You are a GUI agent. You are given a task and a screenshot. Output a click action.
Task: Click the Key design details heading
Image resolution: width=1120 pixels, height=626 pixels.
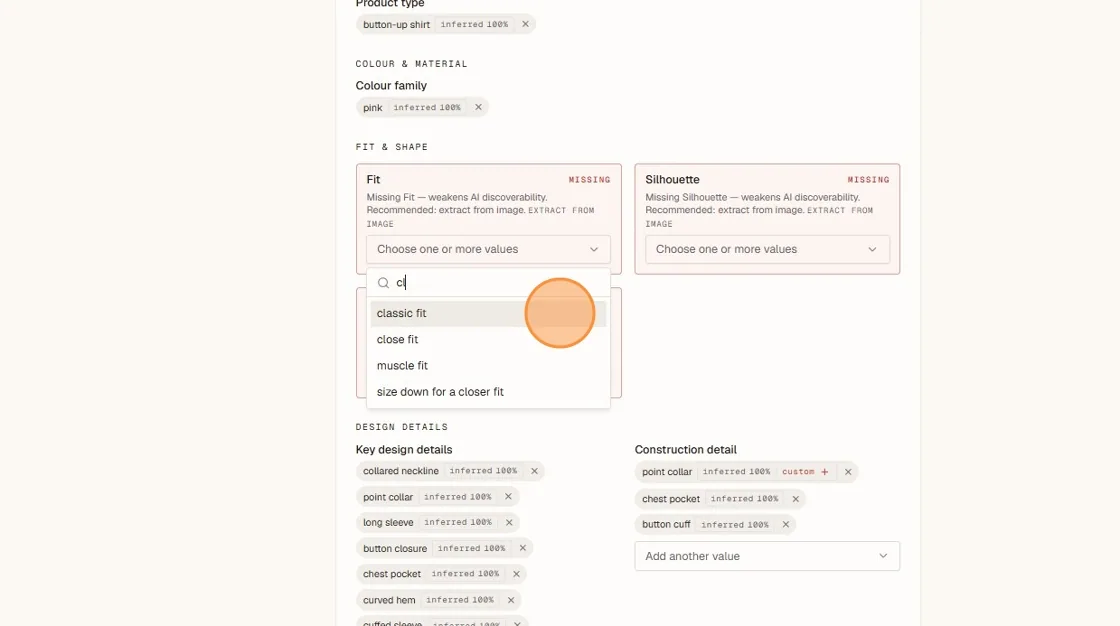click(404, 449)
